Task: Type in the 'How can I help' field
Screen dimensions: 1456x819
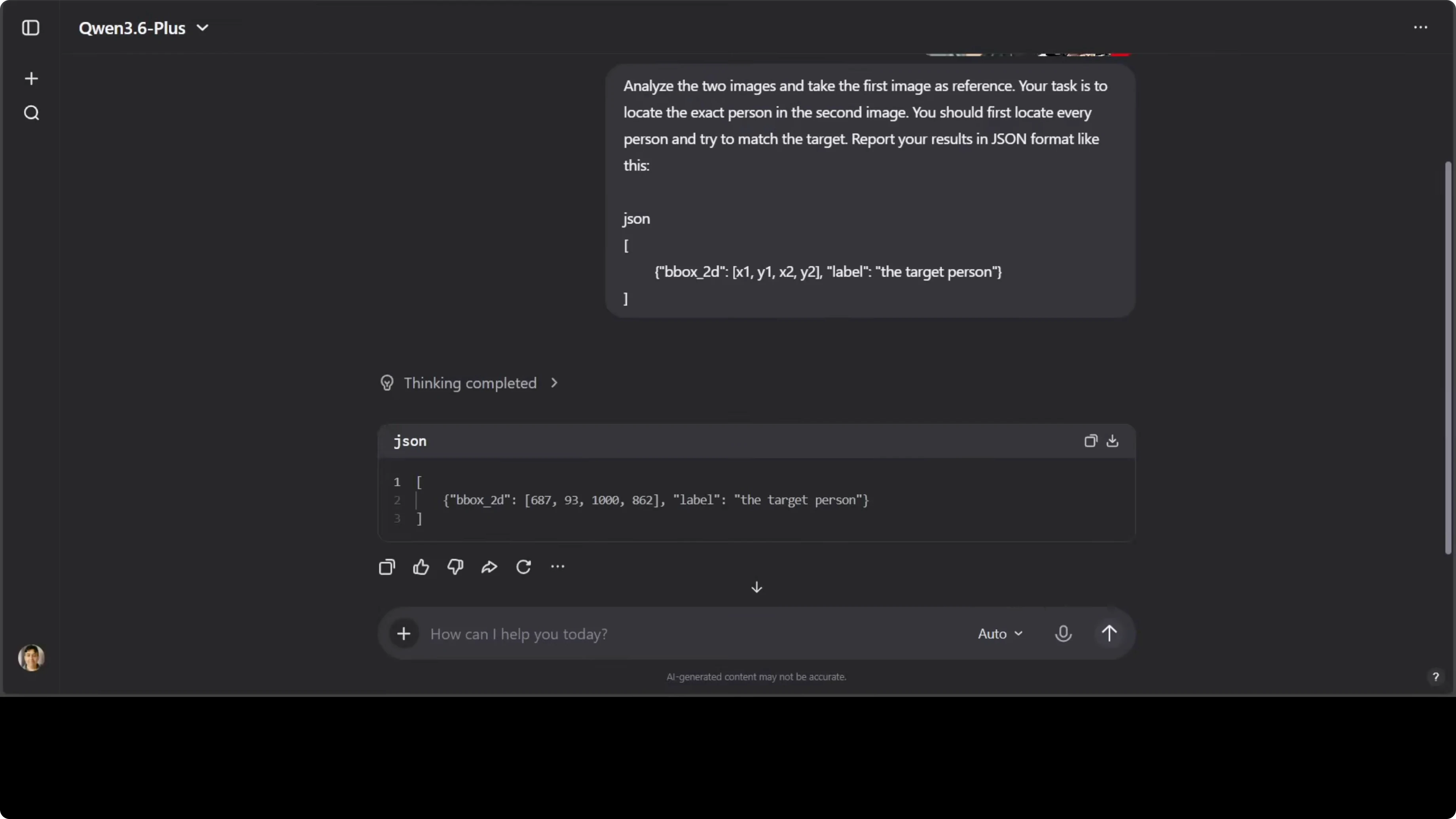Action: [678, 633]
